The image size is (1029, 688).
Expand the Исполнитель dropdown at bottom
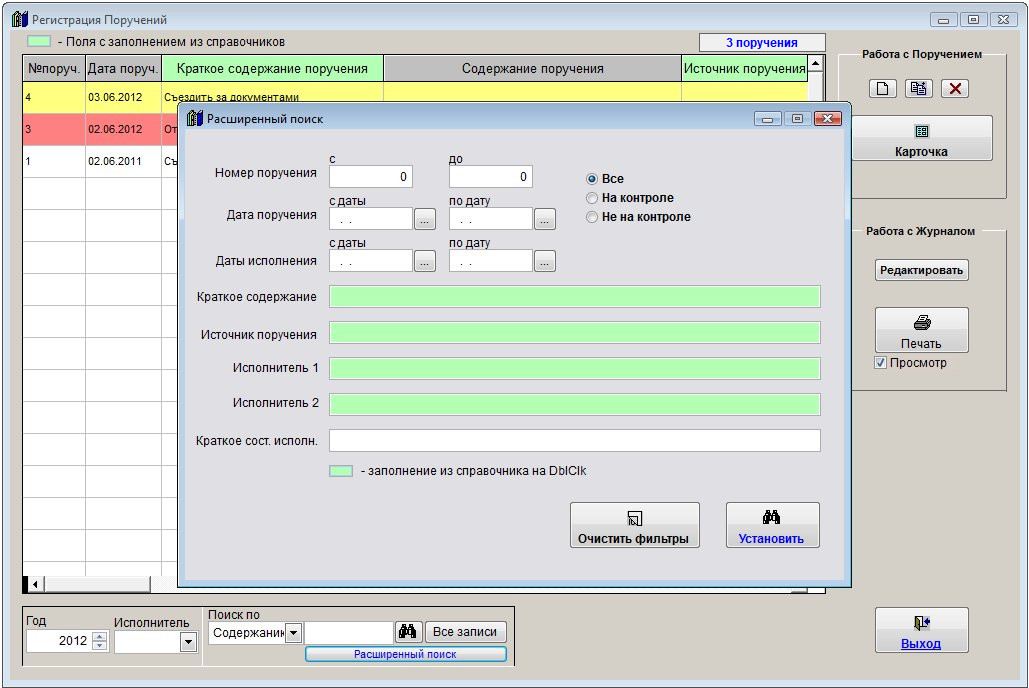click(x=188, y=643)
